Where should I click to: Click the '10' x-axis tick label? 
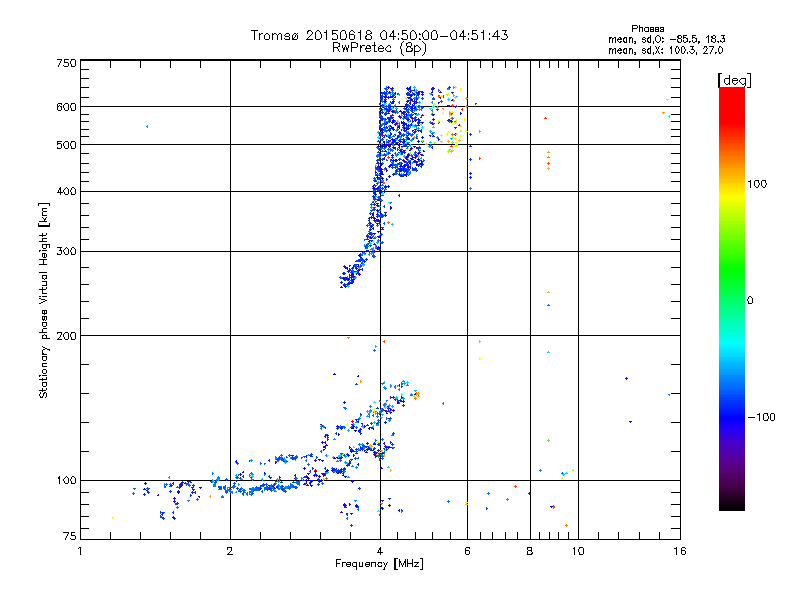point(578,551)
